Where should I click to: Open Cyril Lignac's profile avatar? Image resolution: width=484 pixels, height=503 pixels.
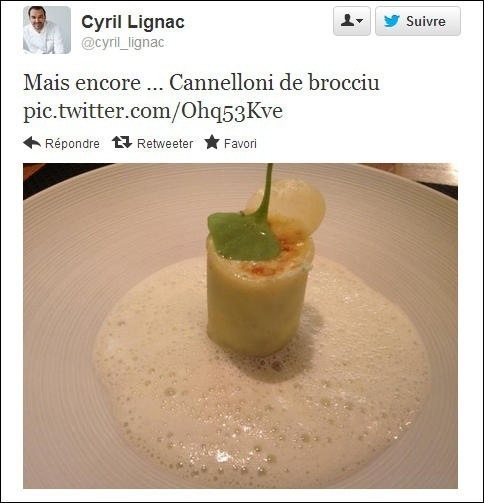tap(47, 30)
